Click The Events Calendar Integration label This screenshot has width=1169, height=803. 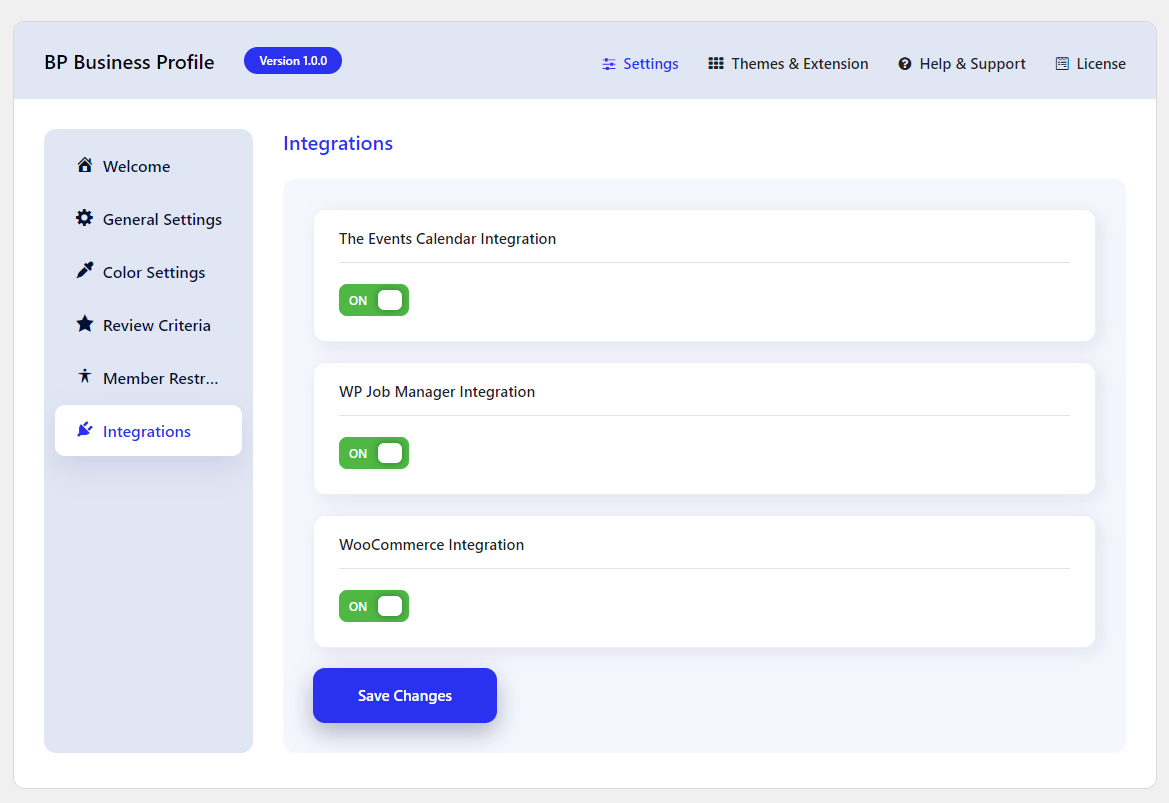pyautogui.click(x=447, y=239)
